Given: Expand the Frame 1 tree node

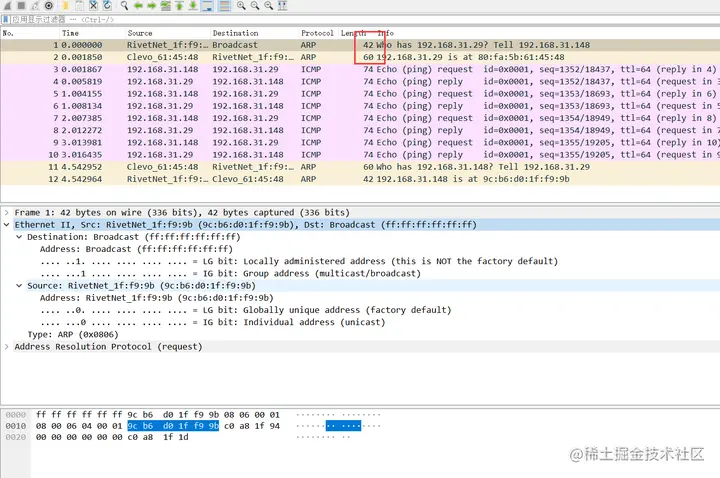Looking at the screenshot, I should tap(6, 213).
